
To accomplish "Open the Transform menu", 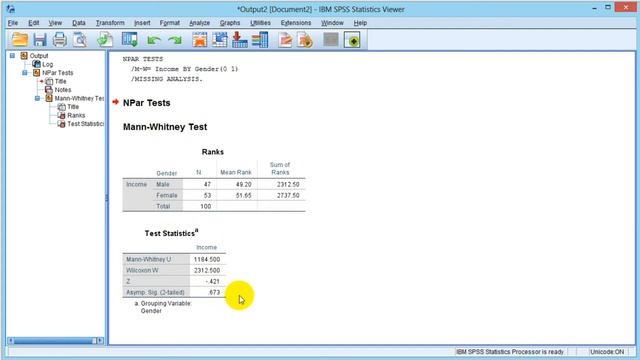I will click(110, 23).
